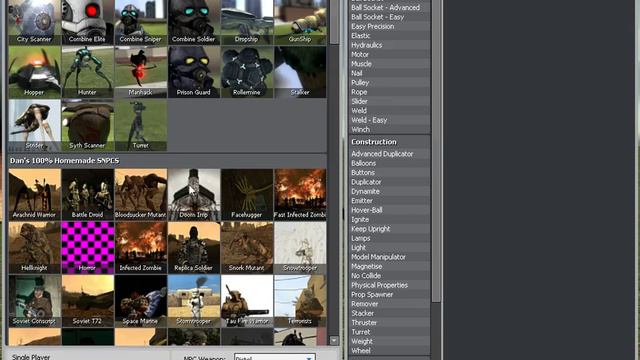640x360 pixels.
Task: Spawn the Snowtrooper SNPC
Action: point(300,248)
